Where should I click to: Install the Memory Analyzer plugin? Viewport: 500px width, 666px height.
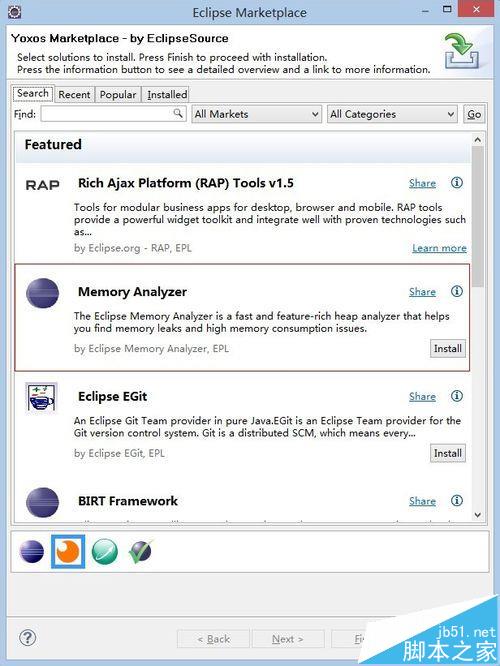coord(448,349)
